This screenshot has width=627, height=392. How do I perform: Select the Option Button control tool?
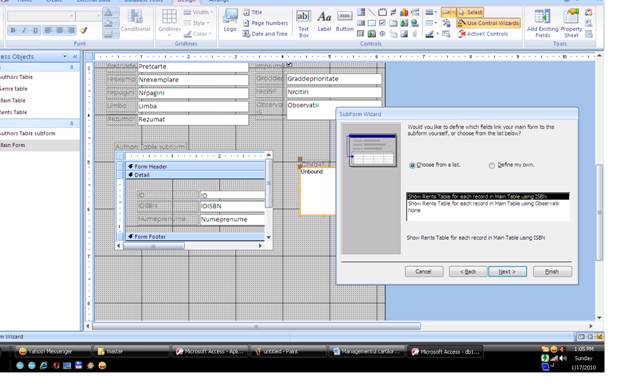point(383,34)
